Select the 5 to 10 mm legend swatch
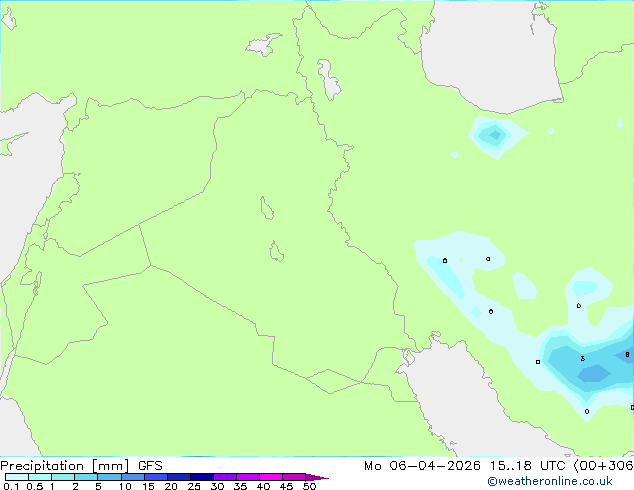The height and width of the screenshot is (490, 634). click(109, 477)
